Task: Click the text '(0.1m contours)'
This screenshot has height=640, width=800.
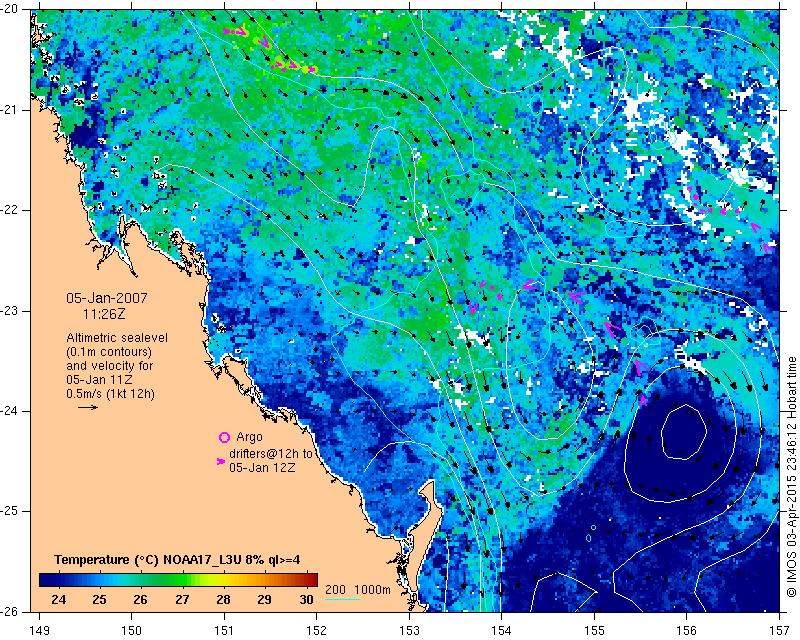Action: [x=109, y=352]
